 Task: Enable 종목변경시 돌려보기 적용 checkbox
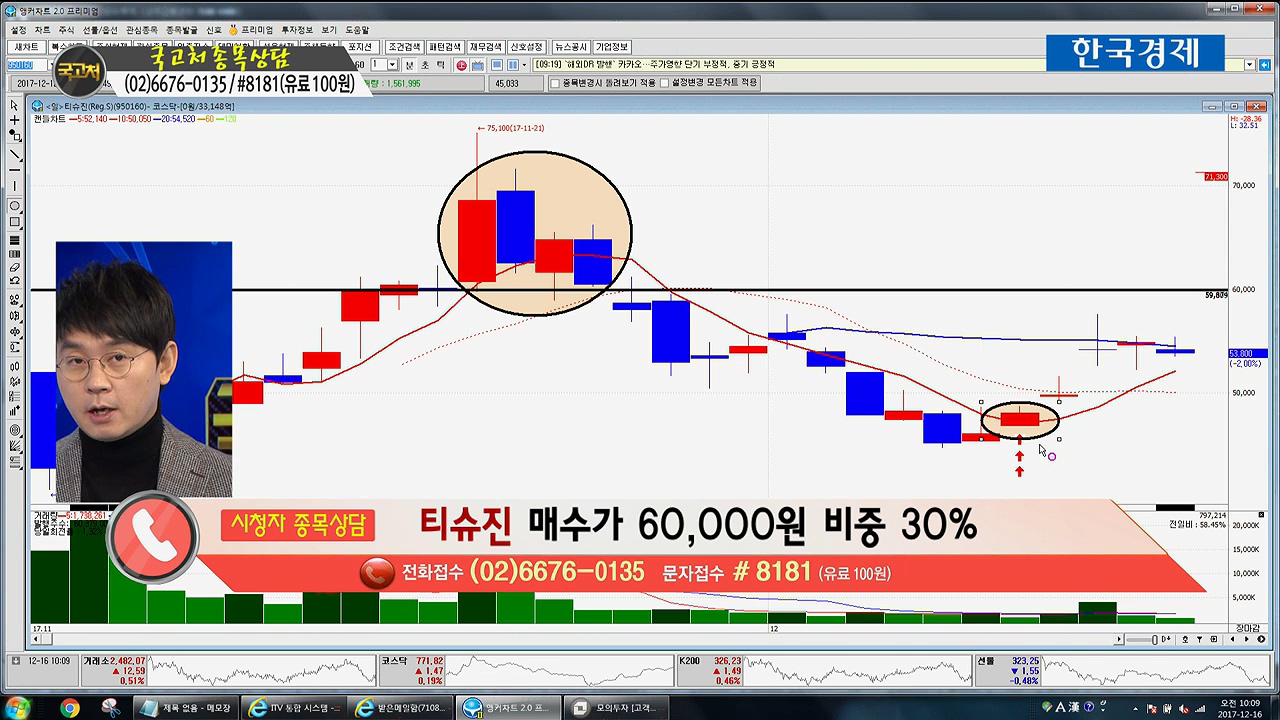pos(555,83)
